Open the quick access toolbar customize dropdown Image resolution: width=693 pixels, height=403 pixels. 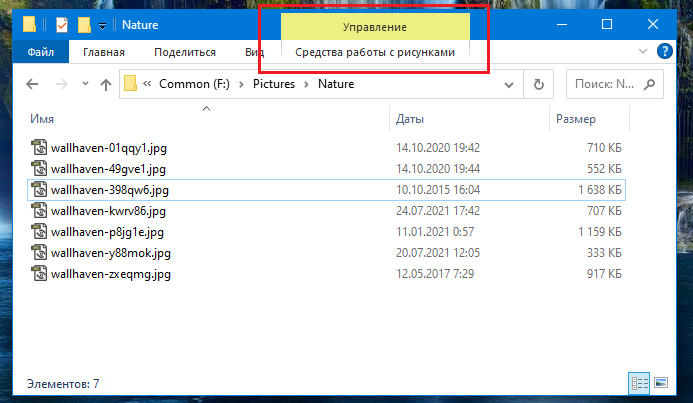point(102,25)
